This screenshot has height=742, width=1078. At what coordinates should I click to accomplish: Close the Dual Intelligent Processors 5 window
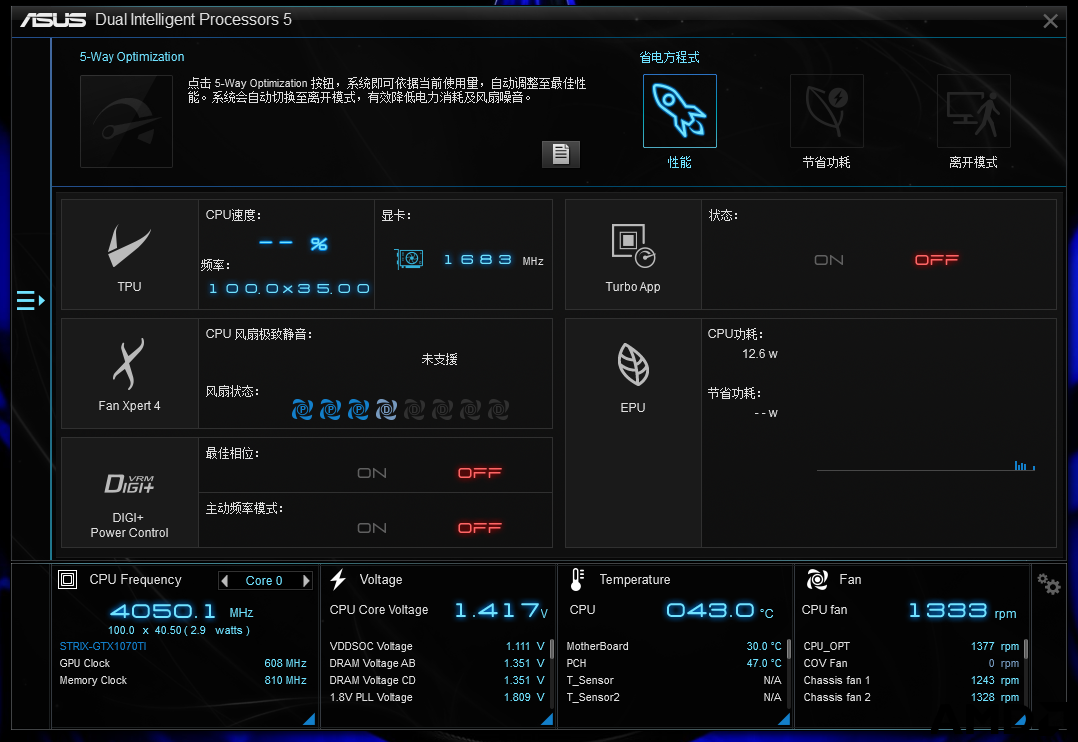pos(1050,21)
